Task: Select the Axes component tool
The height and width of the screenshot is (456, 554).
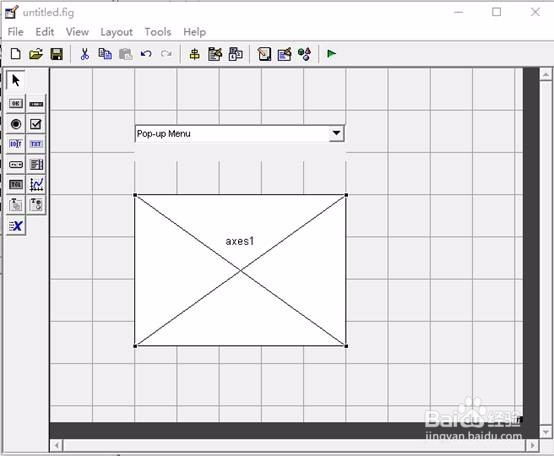Action: pos(36,184)
